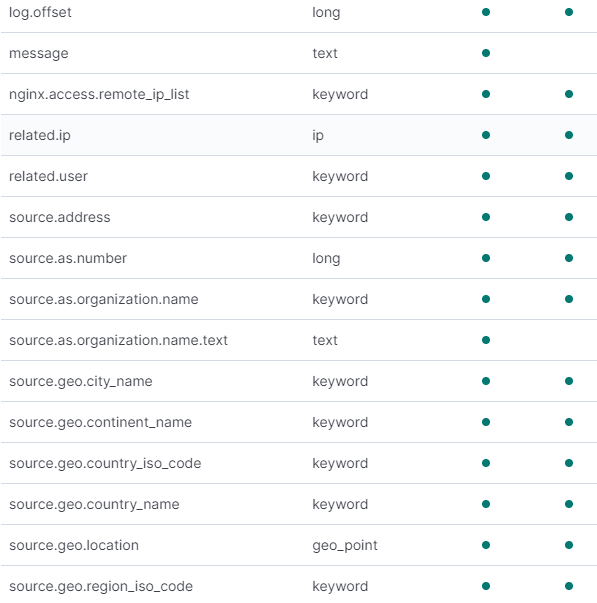Select the related.ip field row
This screenshot has width=597, height=603.
(x=298, y=135)
